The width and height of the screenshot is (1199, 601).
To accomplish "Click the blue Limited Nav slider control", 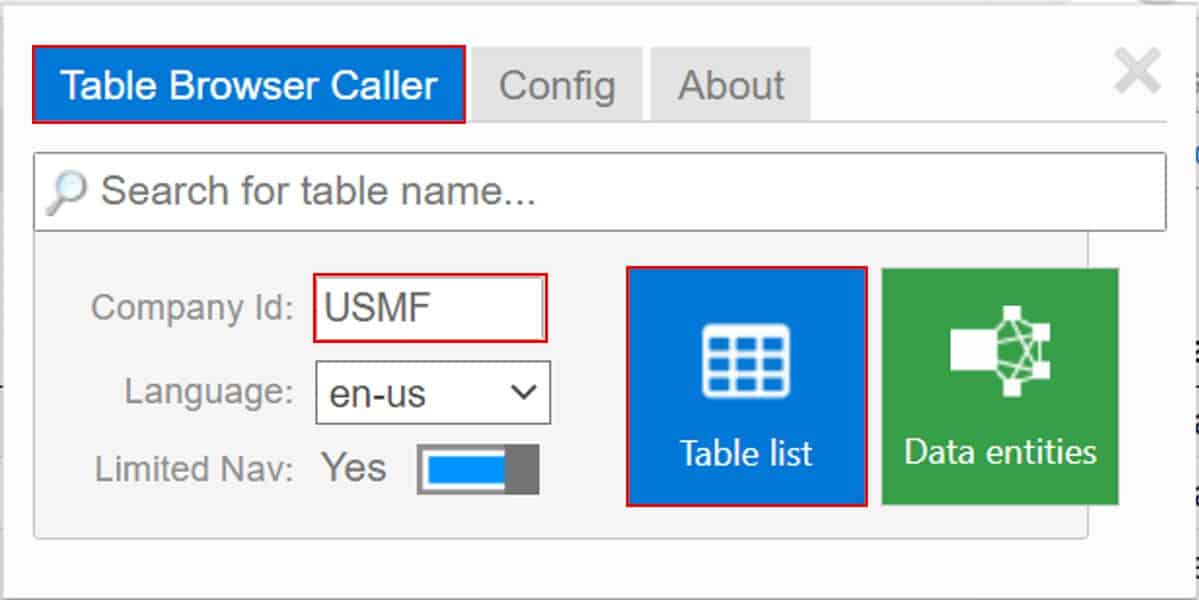I will pos(466,466).
